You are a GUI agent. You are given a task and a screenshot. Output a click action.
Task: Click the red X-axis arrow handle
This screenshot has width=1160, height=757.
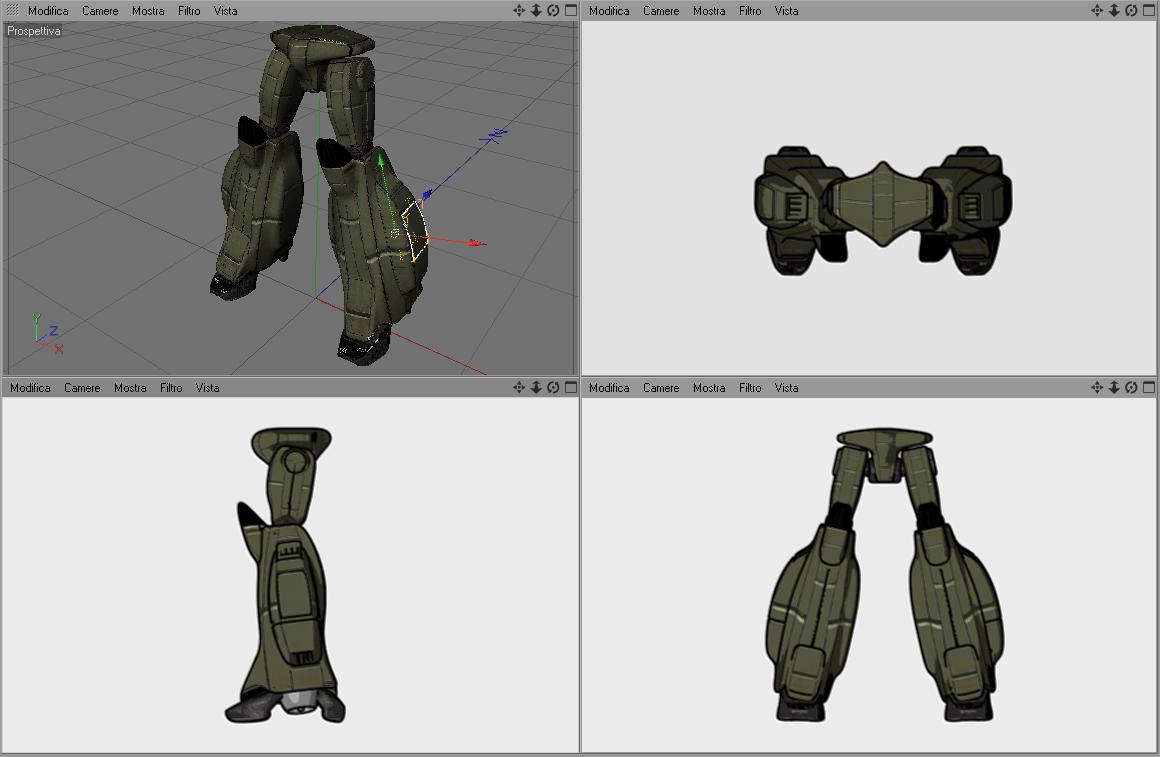478,243
